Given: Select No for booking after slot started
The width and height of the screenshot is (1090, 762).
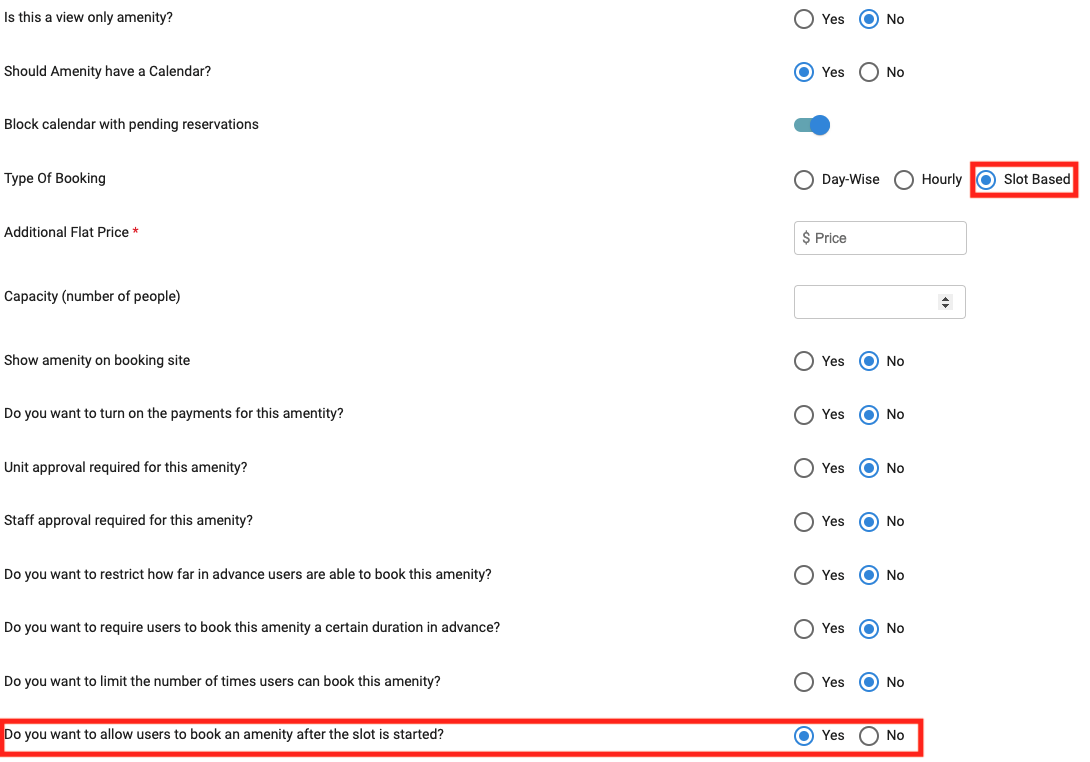Looking at the screenshot, I should pyautogui.click(x=869, y=736).
